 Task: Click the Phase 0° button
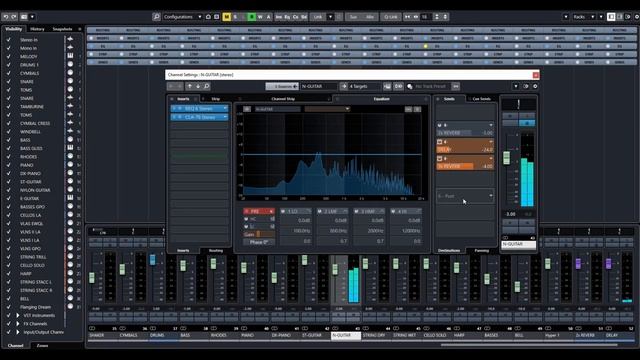point(259,242)
